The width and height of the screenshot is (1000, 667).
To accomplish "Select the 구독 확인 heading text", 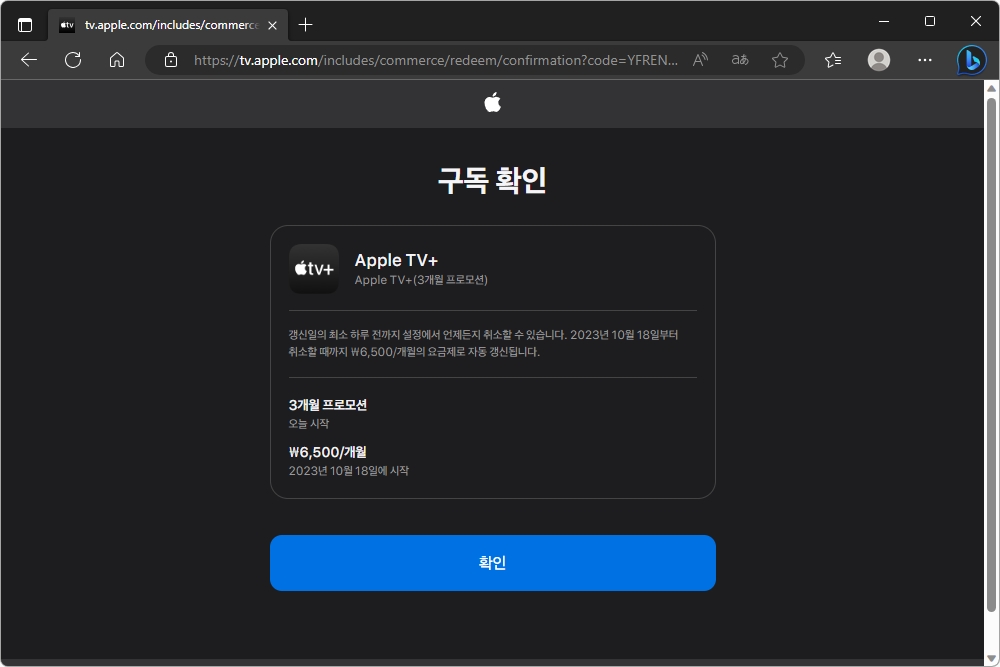I will 492,180.
